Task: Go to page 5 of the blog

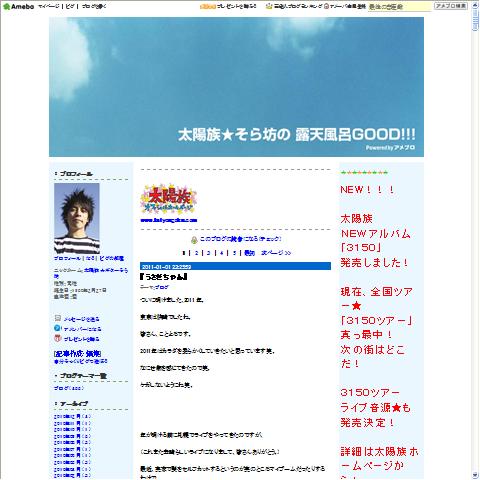Action: coord(234,253)
